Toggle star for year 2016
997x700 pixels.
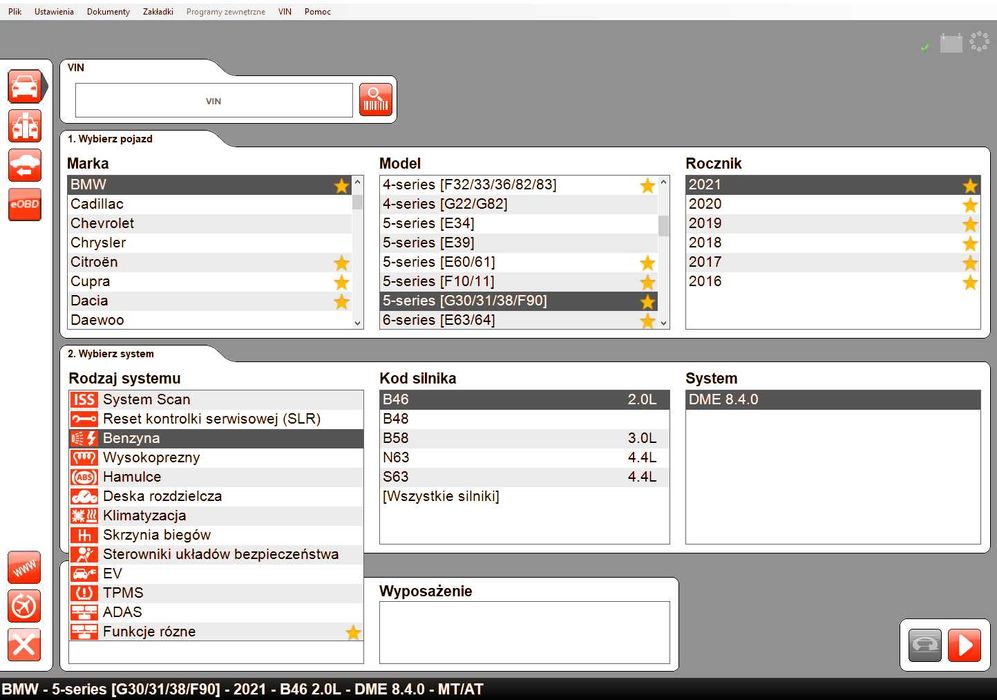point(970,282)
